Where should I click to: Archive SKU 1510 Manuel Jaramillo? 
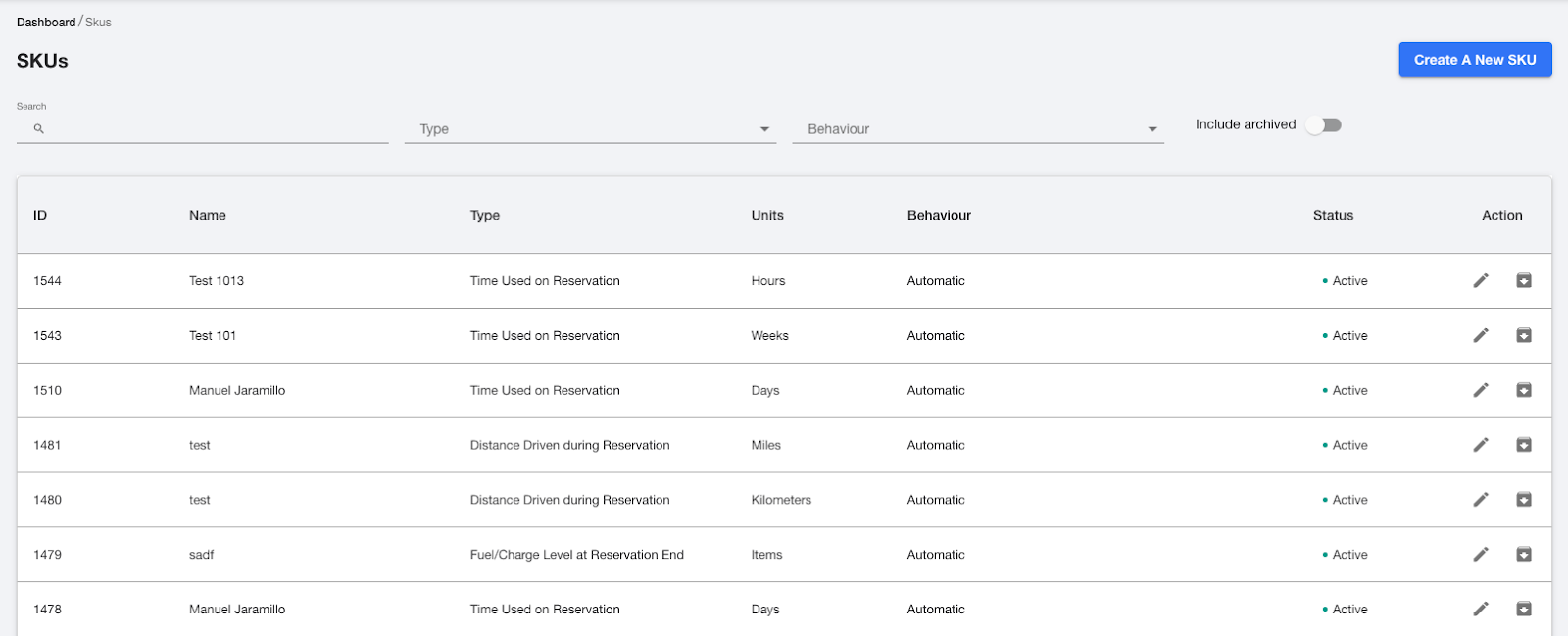1524,390
